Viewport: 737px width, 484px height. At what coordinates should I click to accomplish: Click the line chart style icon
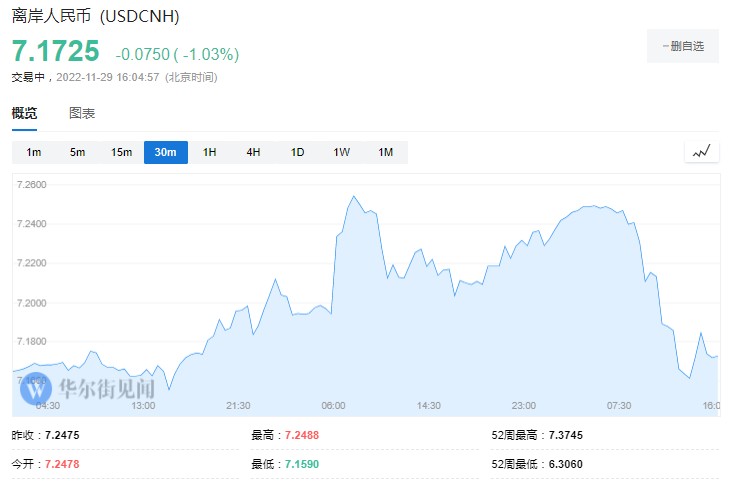701,152
